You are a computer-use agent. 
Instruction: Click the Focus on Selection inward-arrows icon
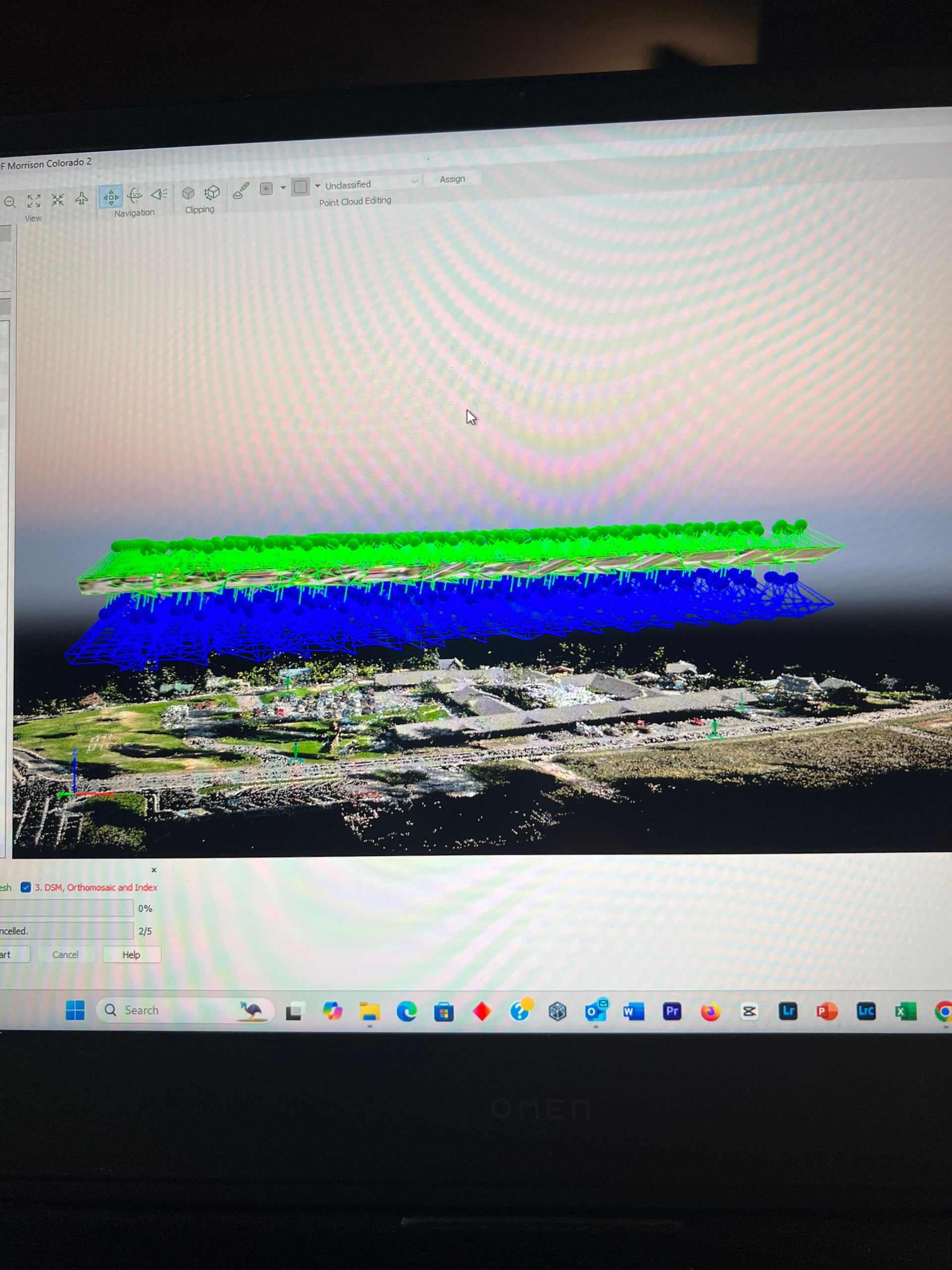[x=58, y=200]
